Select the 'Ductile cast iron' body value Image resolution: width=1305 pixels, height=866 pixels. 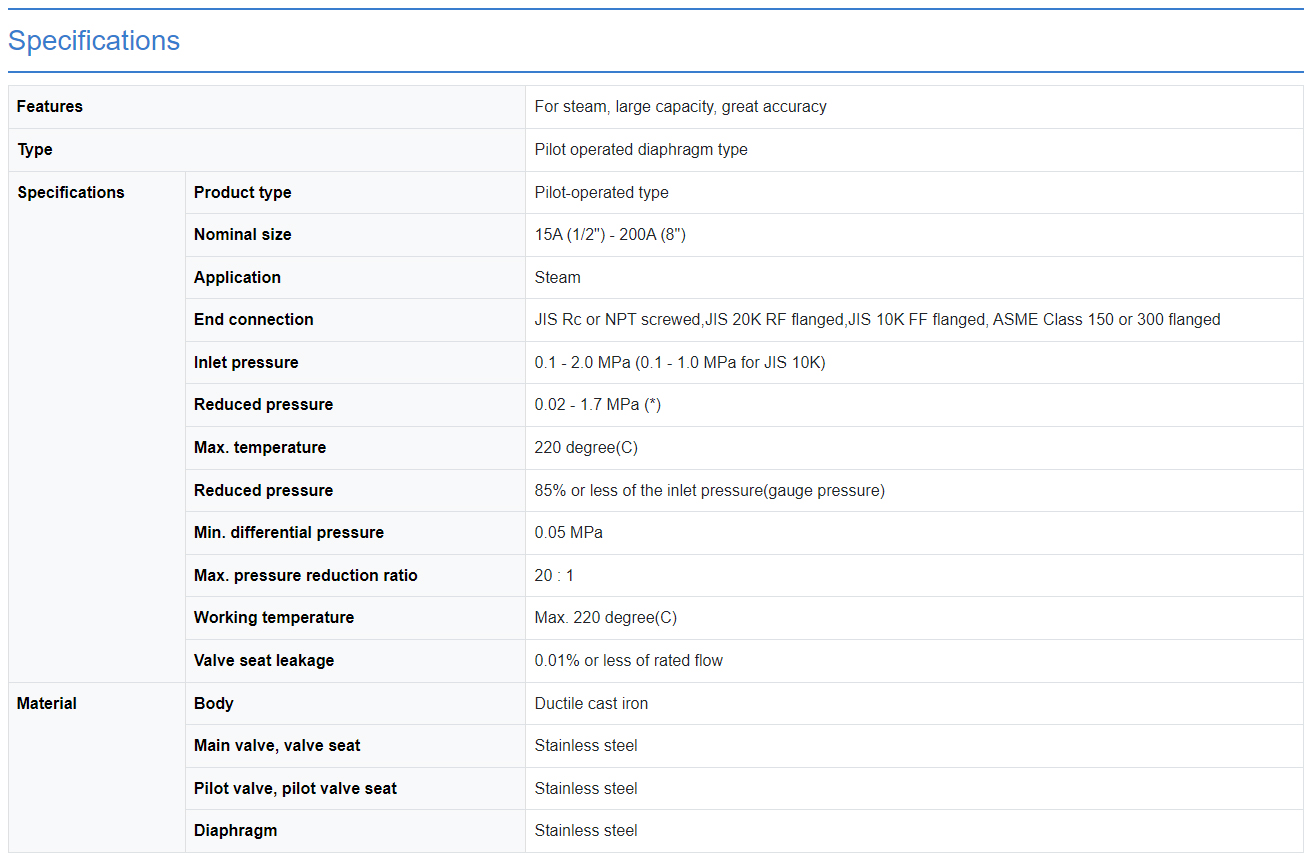pos(591,704)
